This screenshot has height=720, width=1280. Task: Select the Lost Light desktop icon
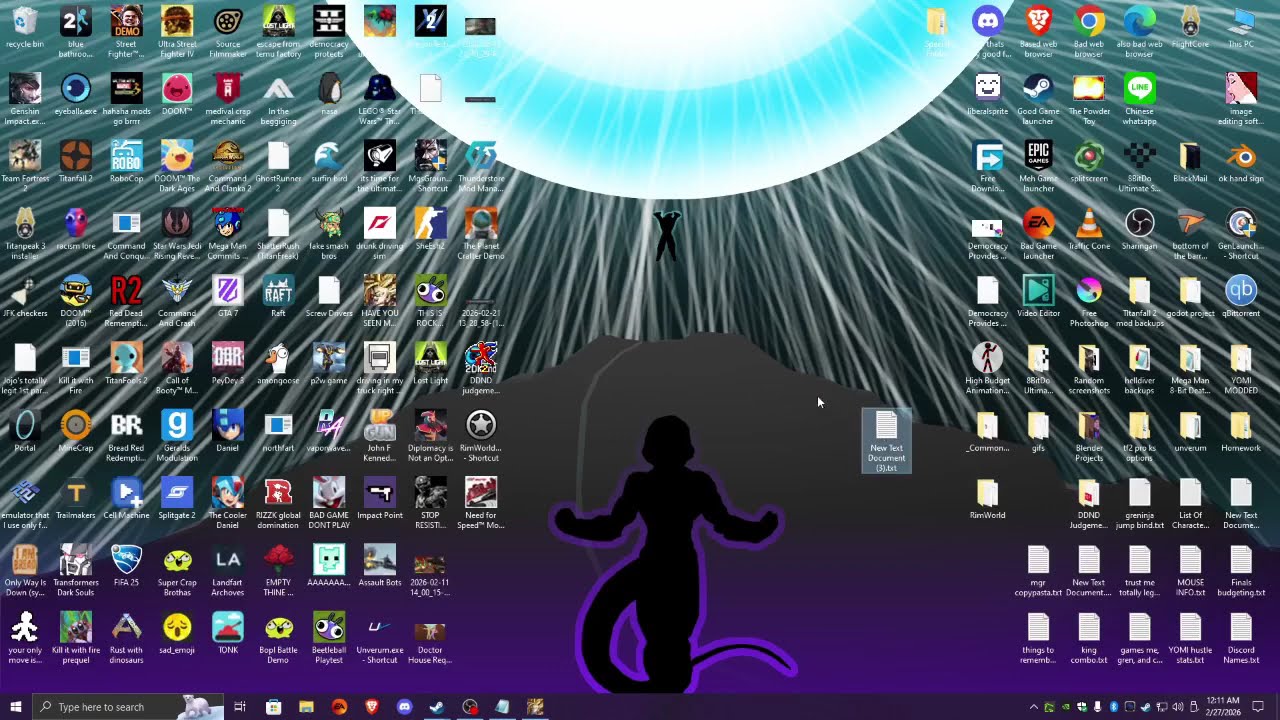tap(430, 364)
